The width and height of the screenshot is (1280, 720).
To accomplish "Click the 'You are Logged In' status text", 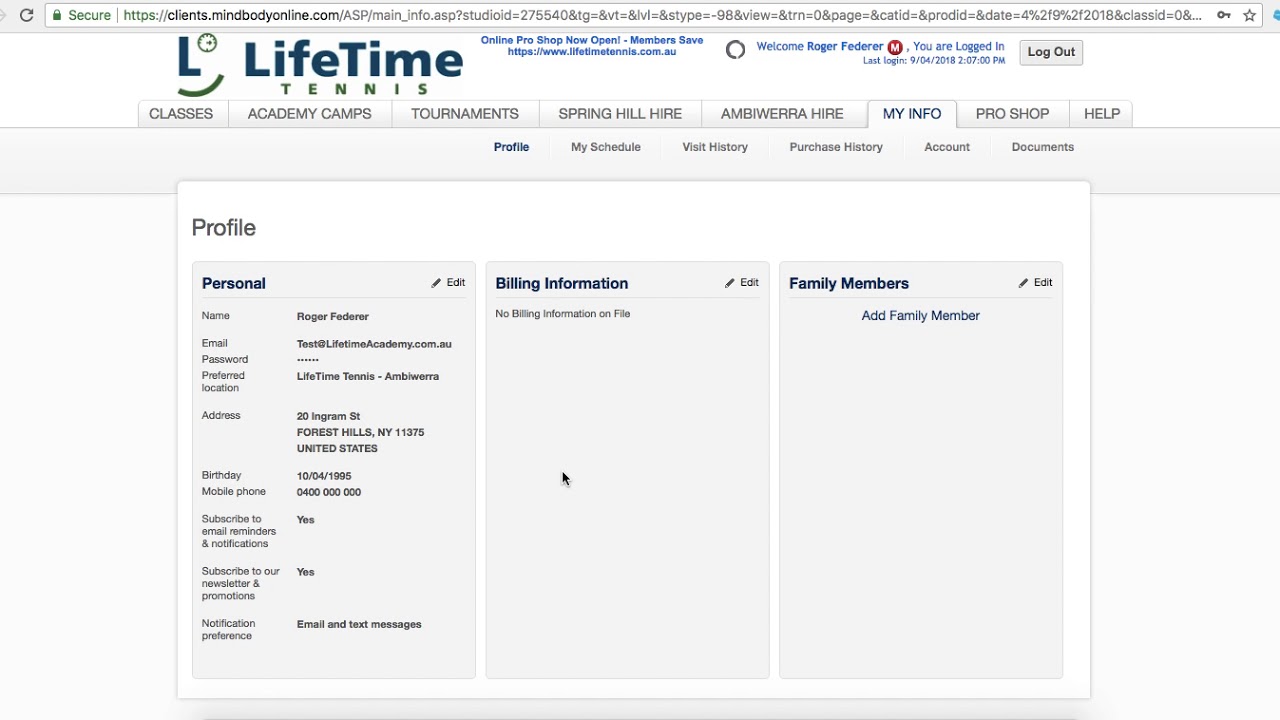I will (959, 47).
